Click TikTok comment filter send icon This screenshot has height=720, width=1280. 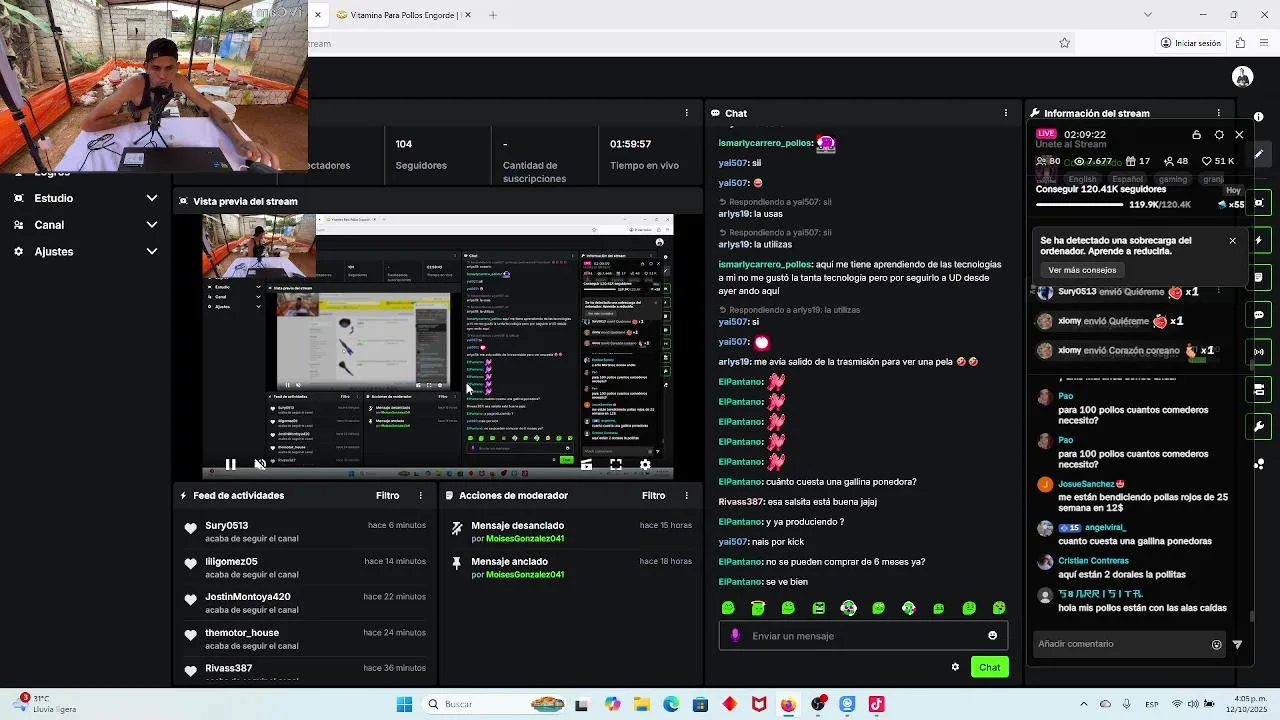pyautogui.click(x=1237, y=644)
